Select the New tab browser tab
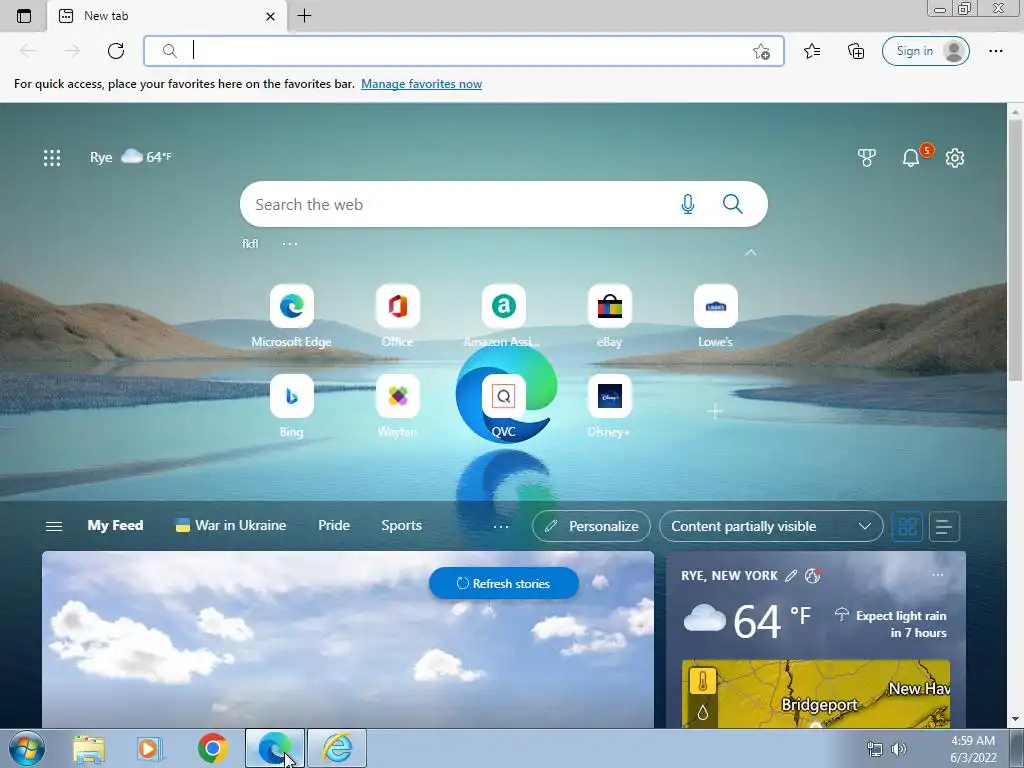 (167, 16)
